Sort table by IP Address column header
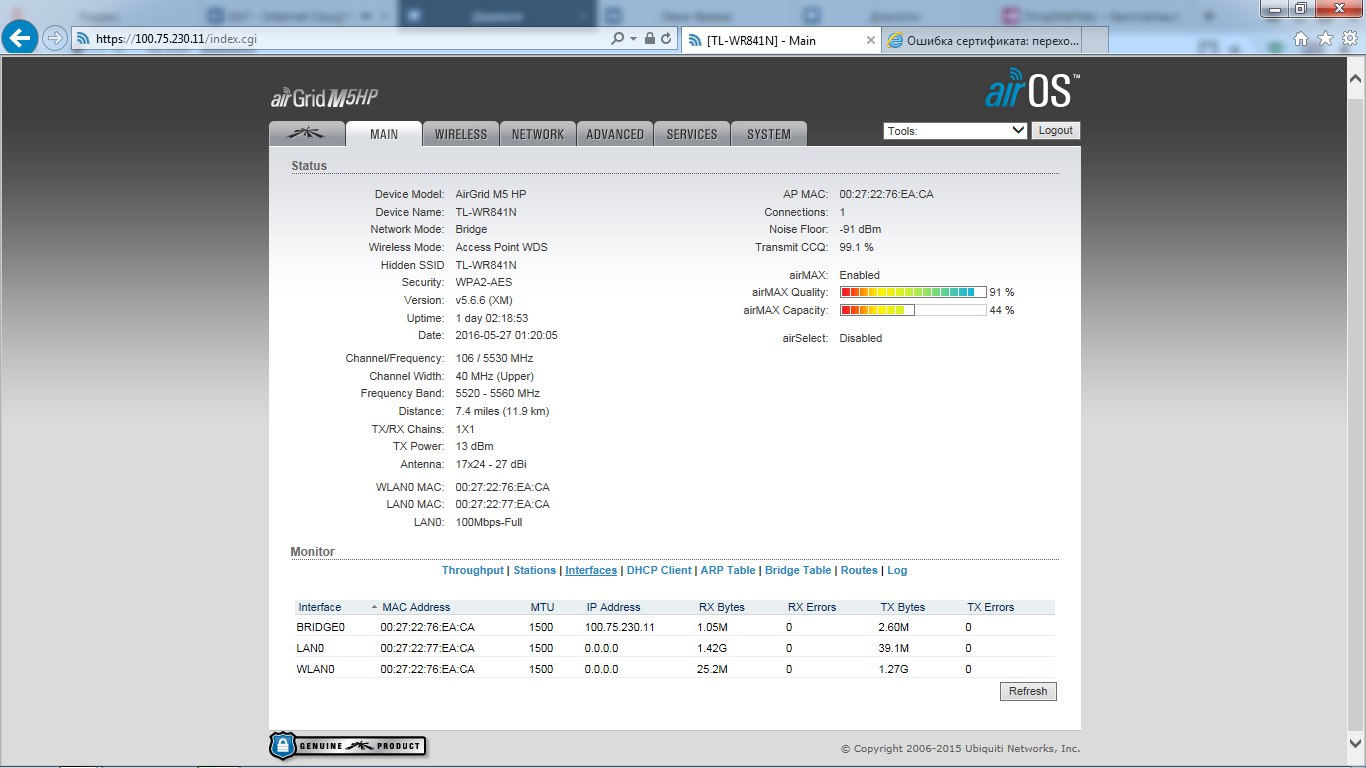Screen dimensions: 1366x768 tap(613, 607)
